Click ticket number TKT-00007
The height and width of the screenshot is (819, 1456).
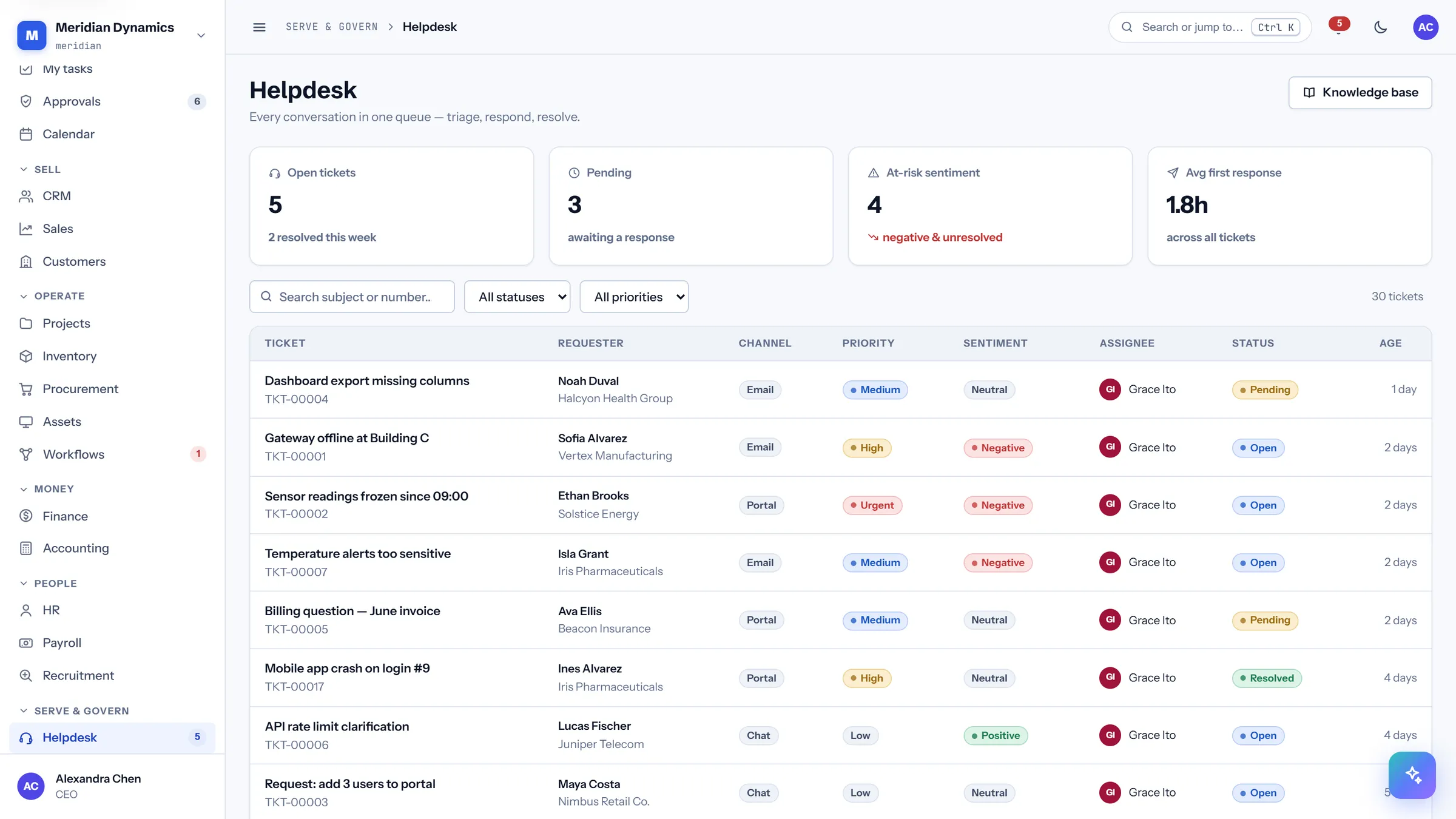(x=296, y=572)
